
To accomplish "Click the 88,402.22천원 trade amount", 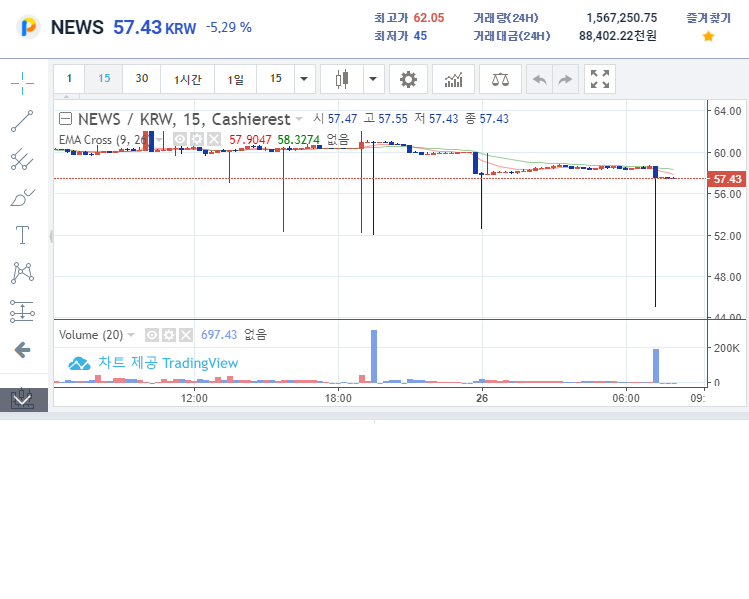I will click(x=618, y=36).
